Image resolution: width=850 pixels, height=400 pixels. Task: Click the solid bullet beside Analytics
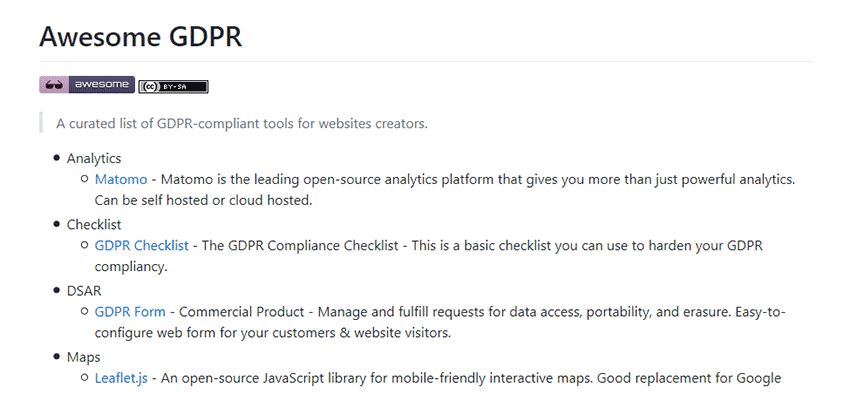56,158
